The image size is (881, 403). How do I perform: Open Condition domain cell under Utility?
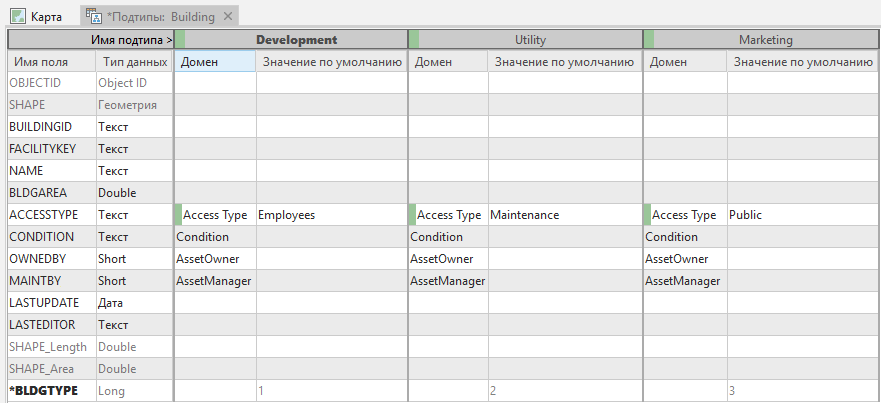point(448,237)
